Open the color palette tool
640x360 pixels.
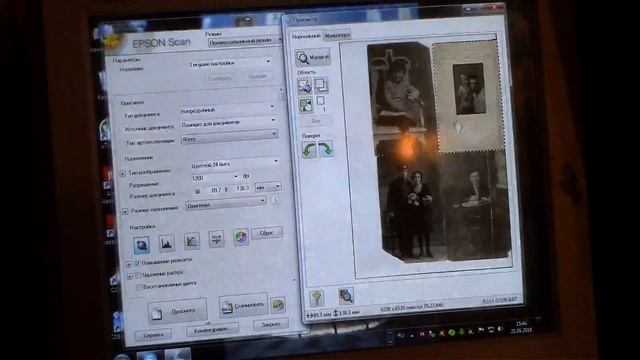(x=241, y=236)
